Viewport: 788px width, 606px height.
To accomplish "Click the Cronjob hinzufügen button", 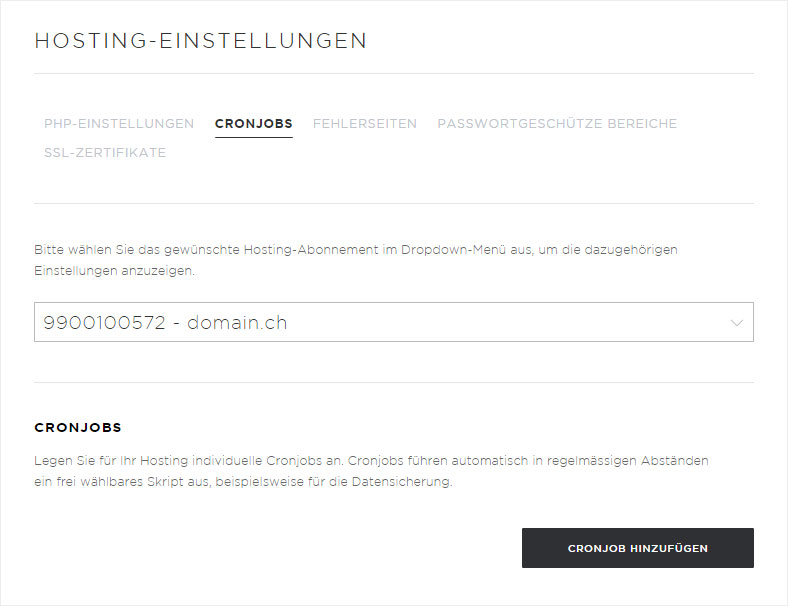I will (638, 548).
